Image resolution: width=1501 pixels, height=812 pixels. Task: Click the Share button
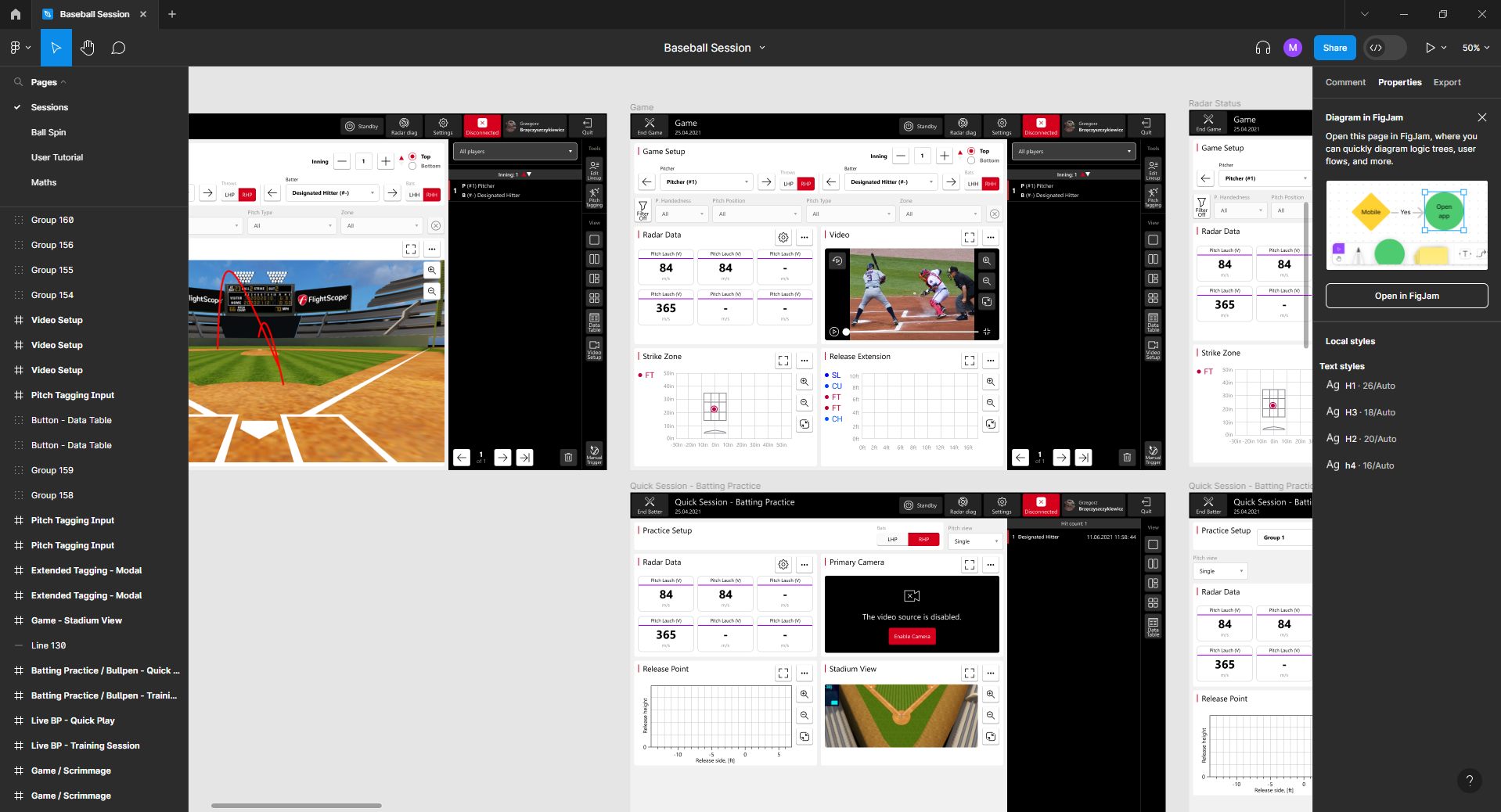click(1334, 48)
